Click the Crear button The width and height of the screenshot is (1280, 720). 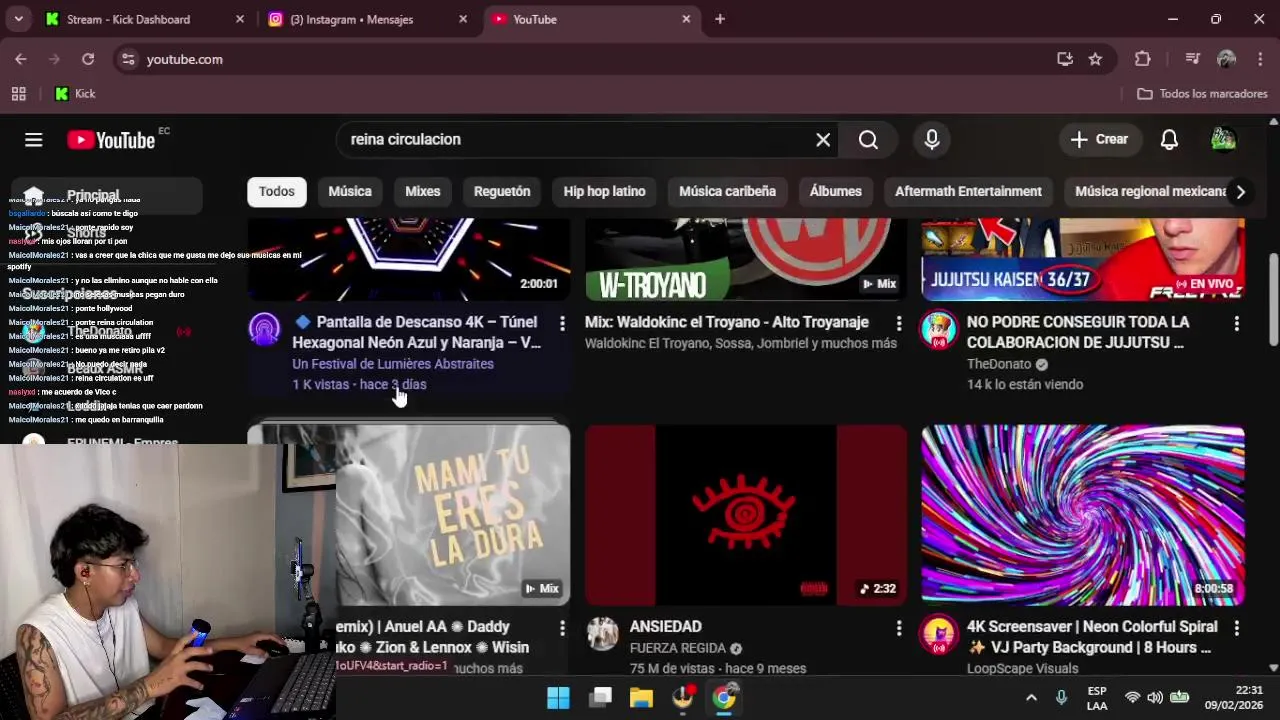tap(1099, 140)
